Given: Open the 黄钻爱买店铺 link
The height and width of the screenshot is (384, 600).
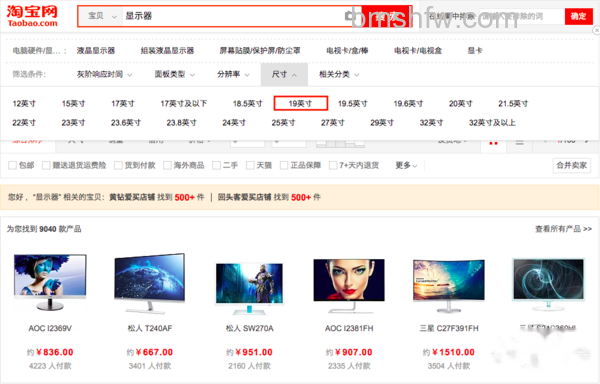Looking at the screenshot, I should pyautogui.click(x=132, y=197).
